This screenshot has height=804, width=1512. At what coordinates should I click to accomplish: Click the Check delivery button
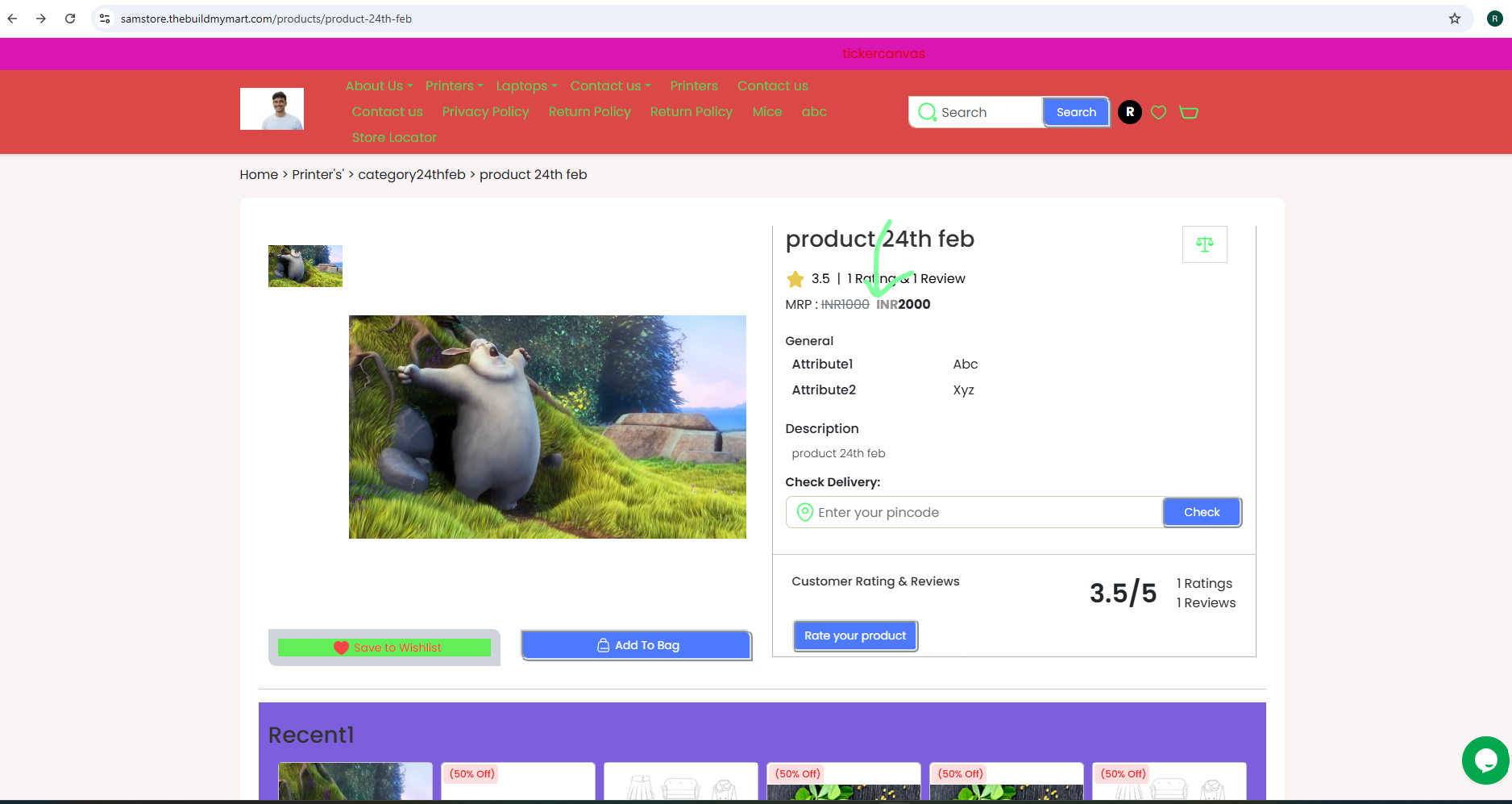click(x=1202, y=512)
